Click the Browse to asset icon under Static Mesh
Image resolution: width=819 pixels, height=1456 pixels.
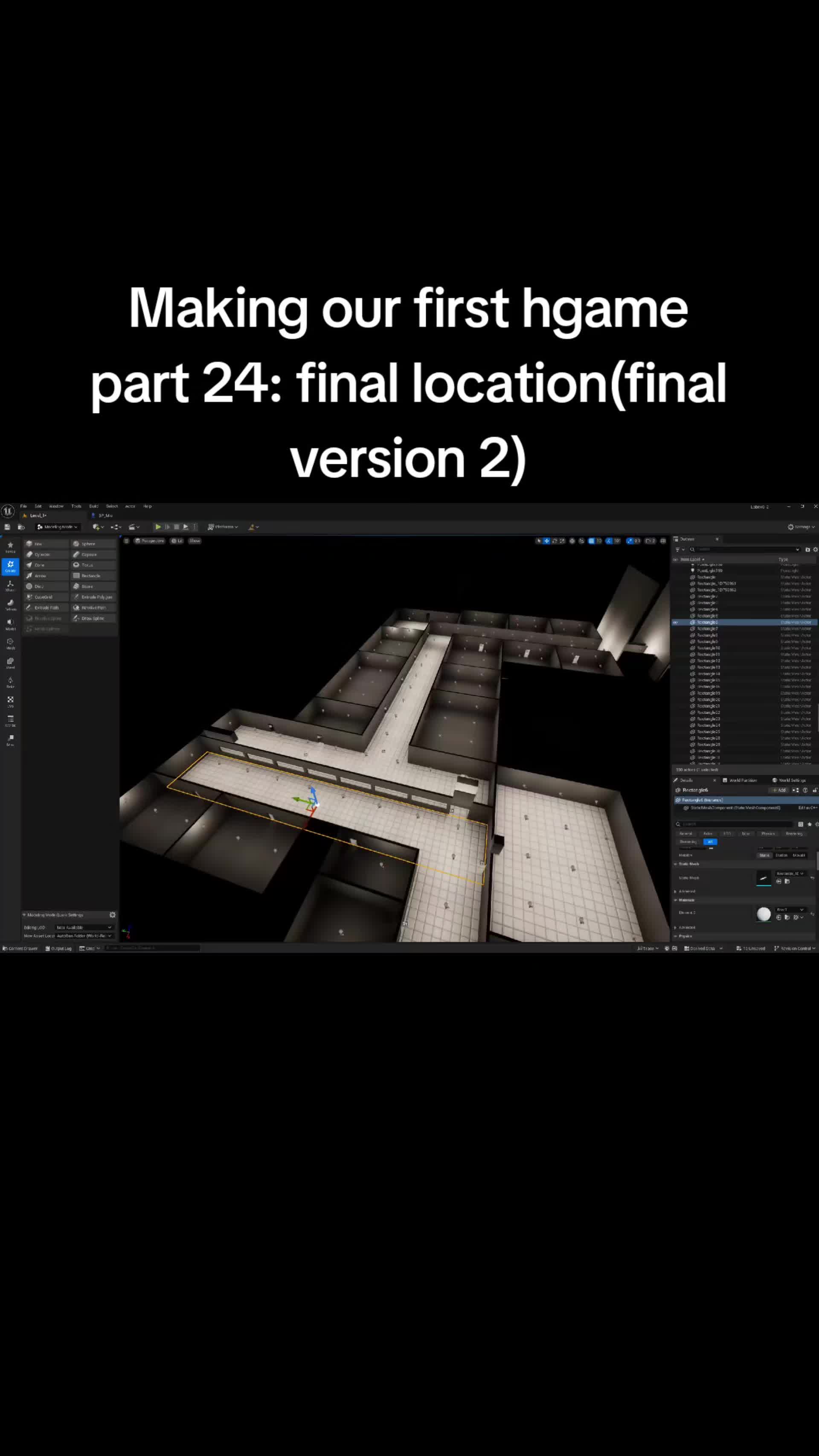[787, 881]
